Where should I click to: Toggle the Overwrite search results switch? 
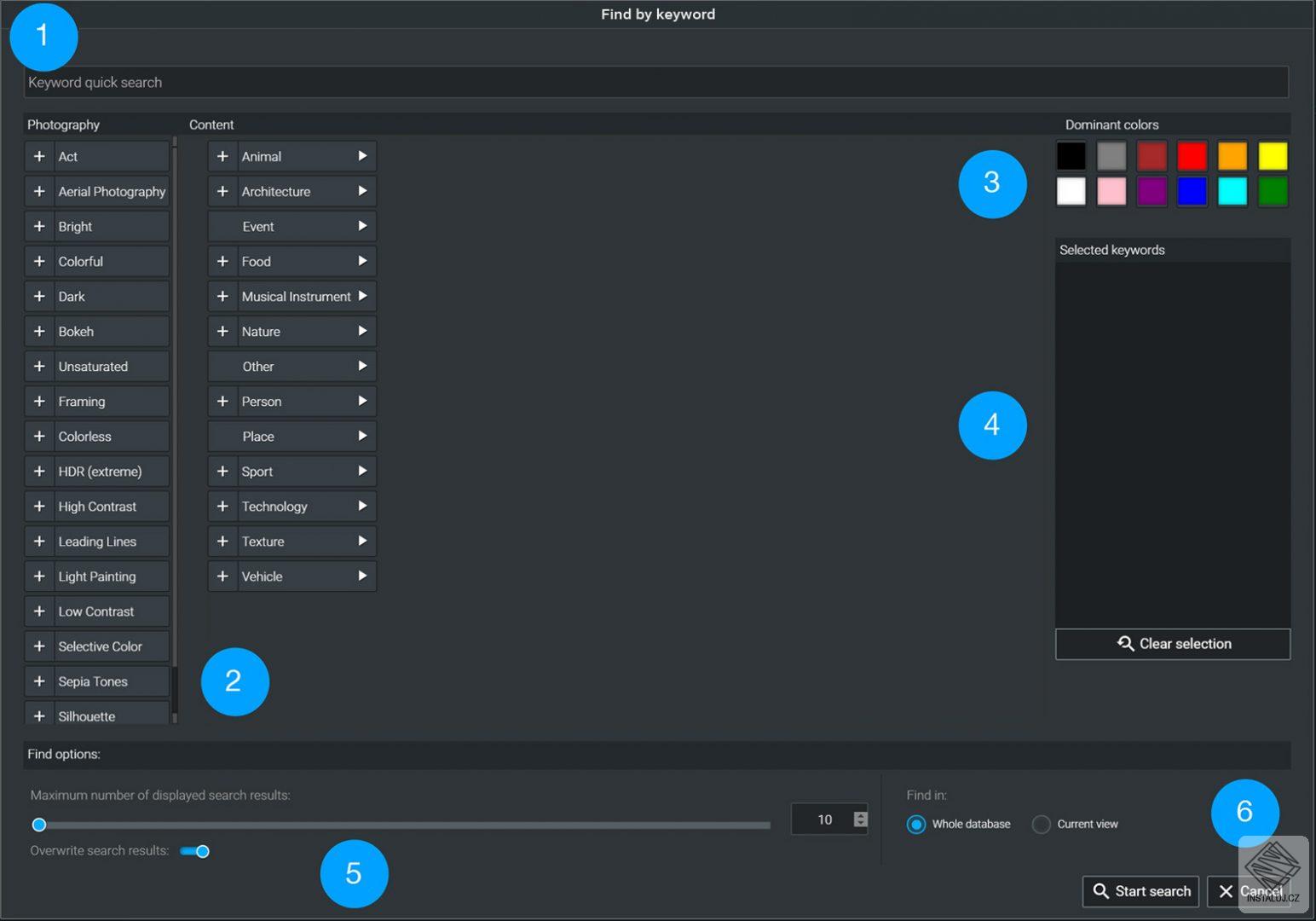click(195, 851)
